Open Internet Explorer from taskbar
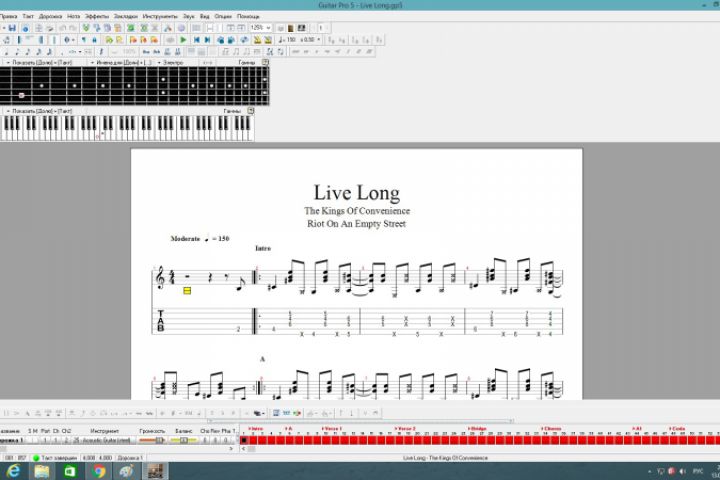This screenshot has width=720, height=480. [x=13, y=471]
